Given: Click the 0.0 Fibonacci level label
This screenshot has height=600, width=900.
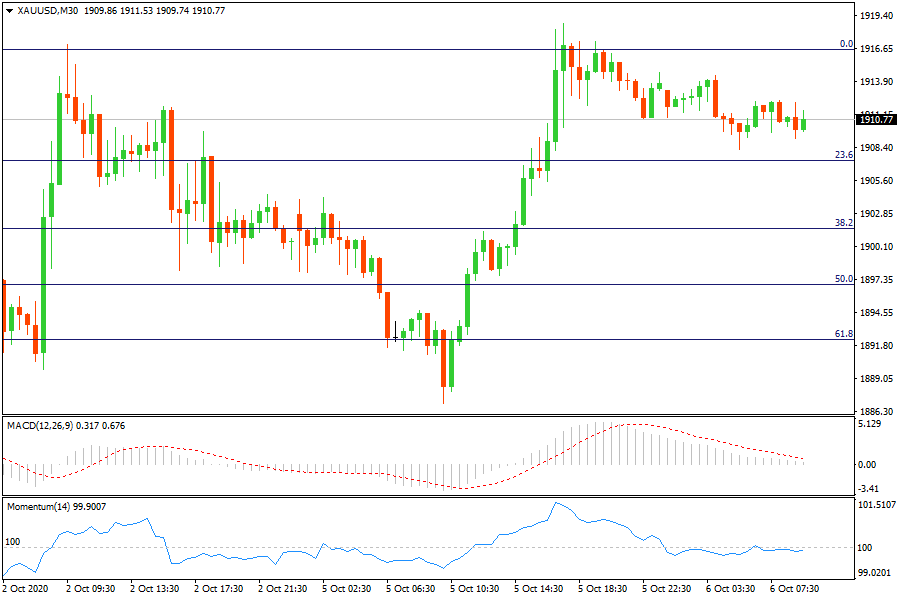Looking at the screenshot, I should [x=845, y=44].
